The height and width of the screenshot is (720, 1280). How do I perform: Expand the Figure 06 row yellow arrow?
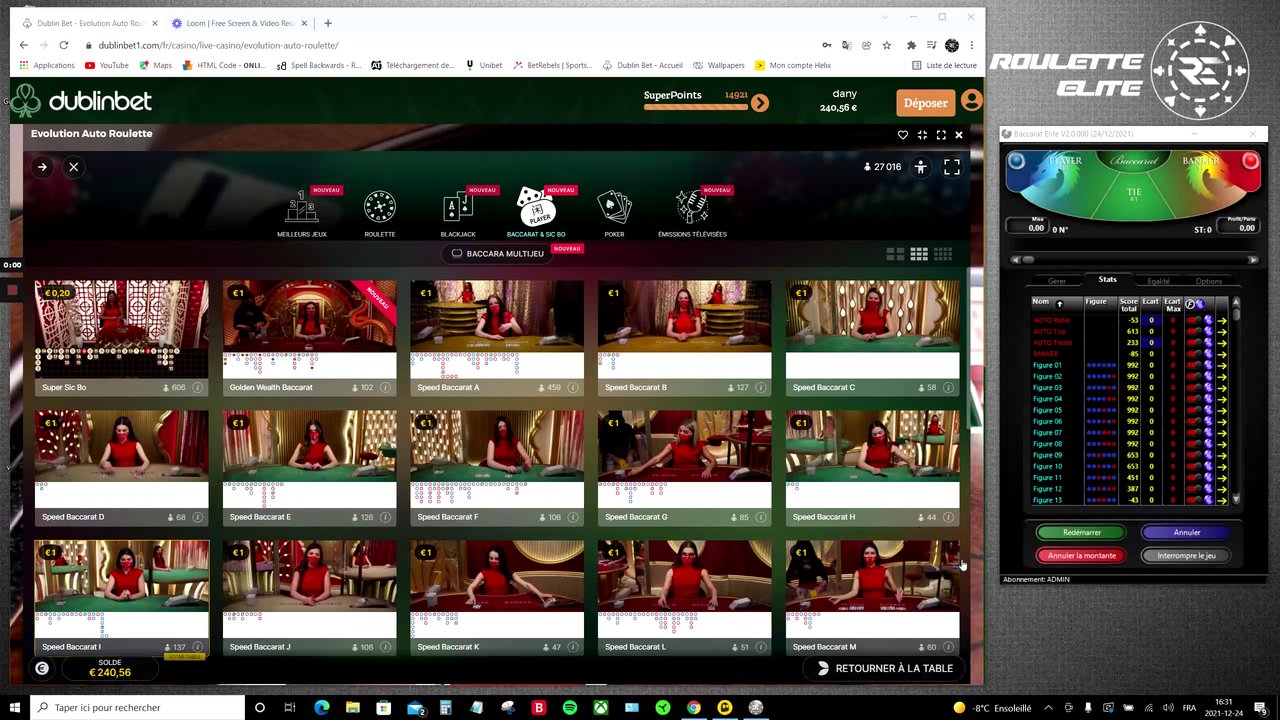(x=1222, y=422)
